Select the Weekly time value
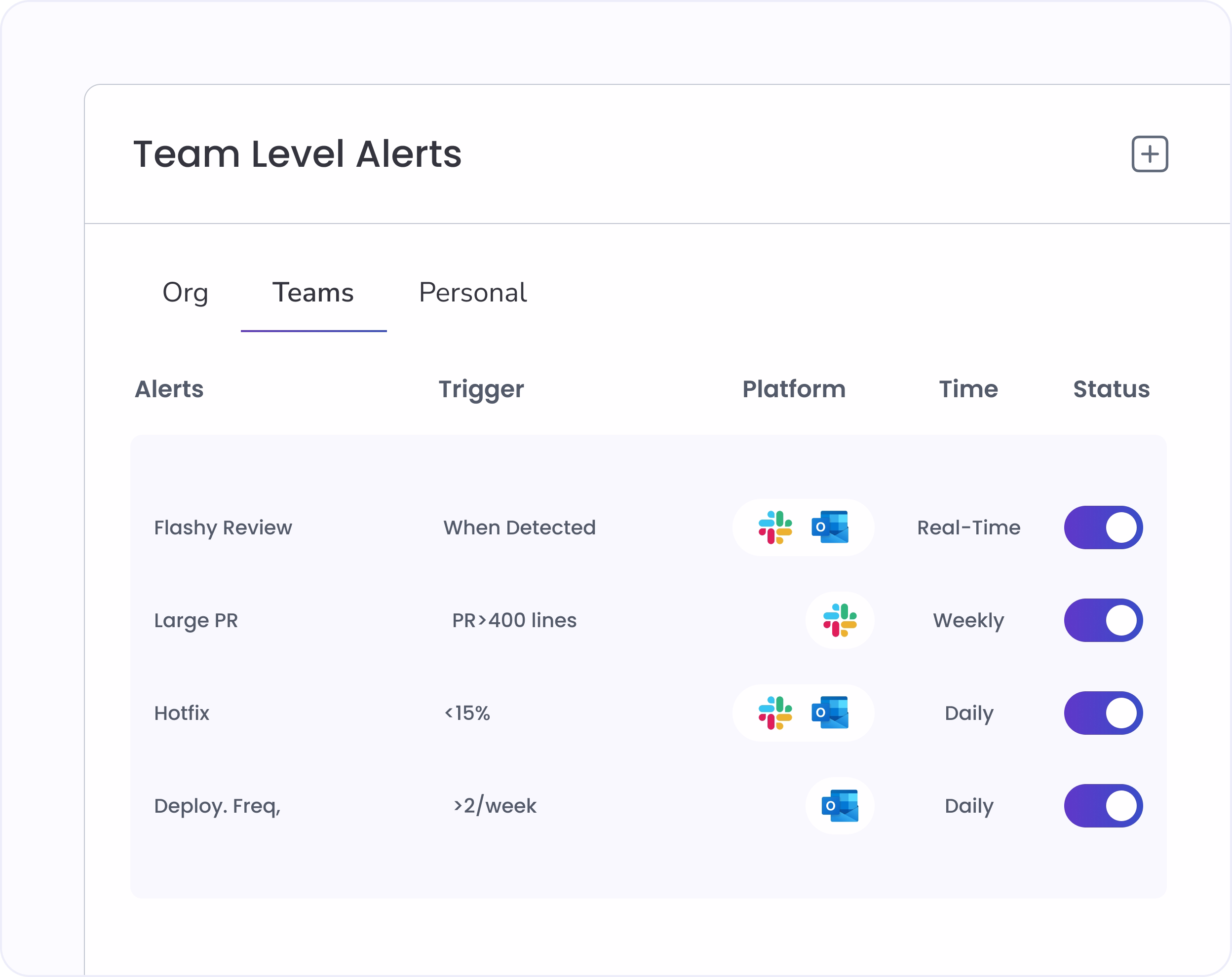 [x=968, y=621]
